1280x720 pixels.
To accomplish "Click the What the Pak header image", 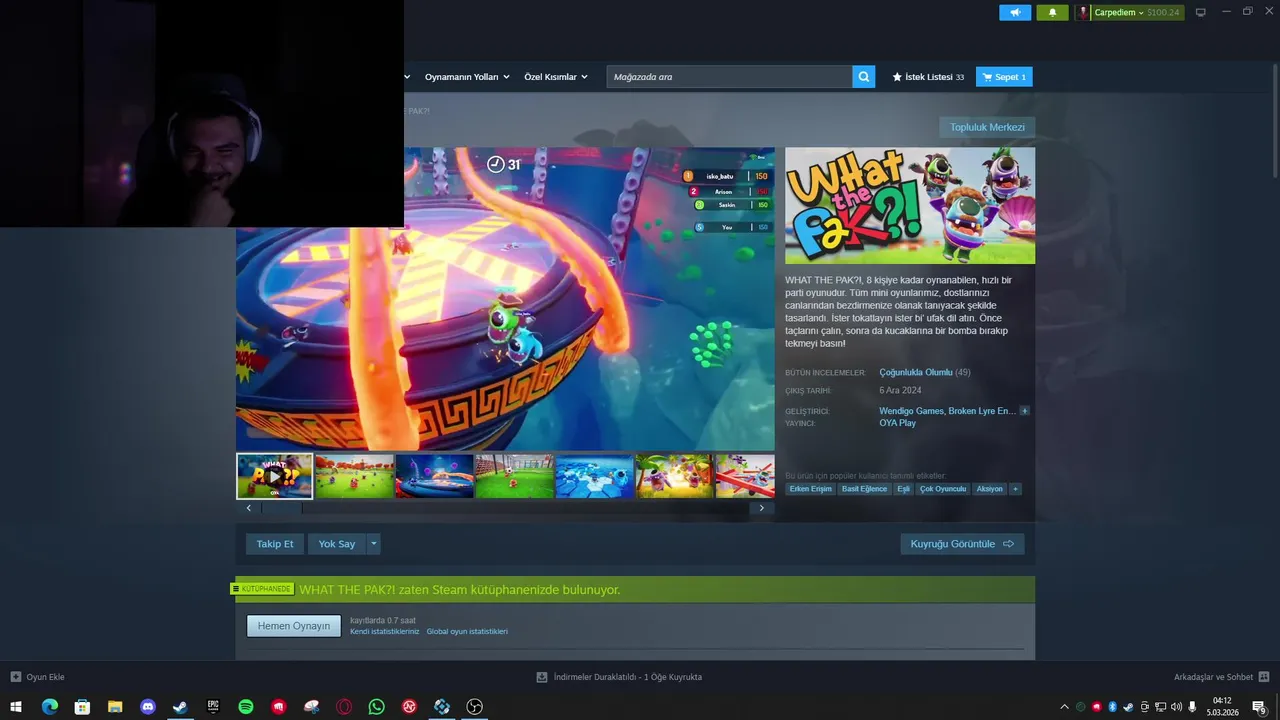I will pos(910,206).
